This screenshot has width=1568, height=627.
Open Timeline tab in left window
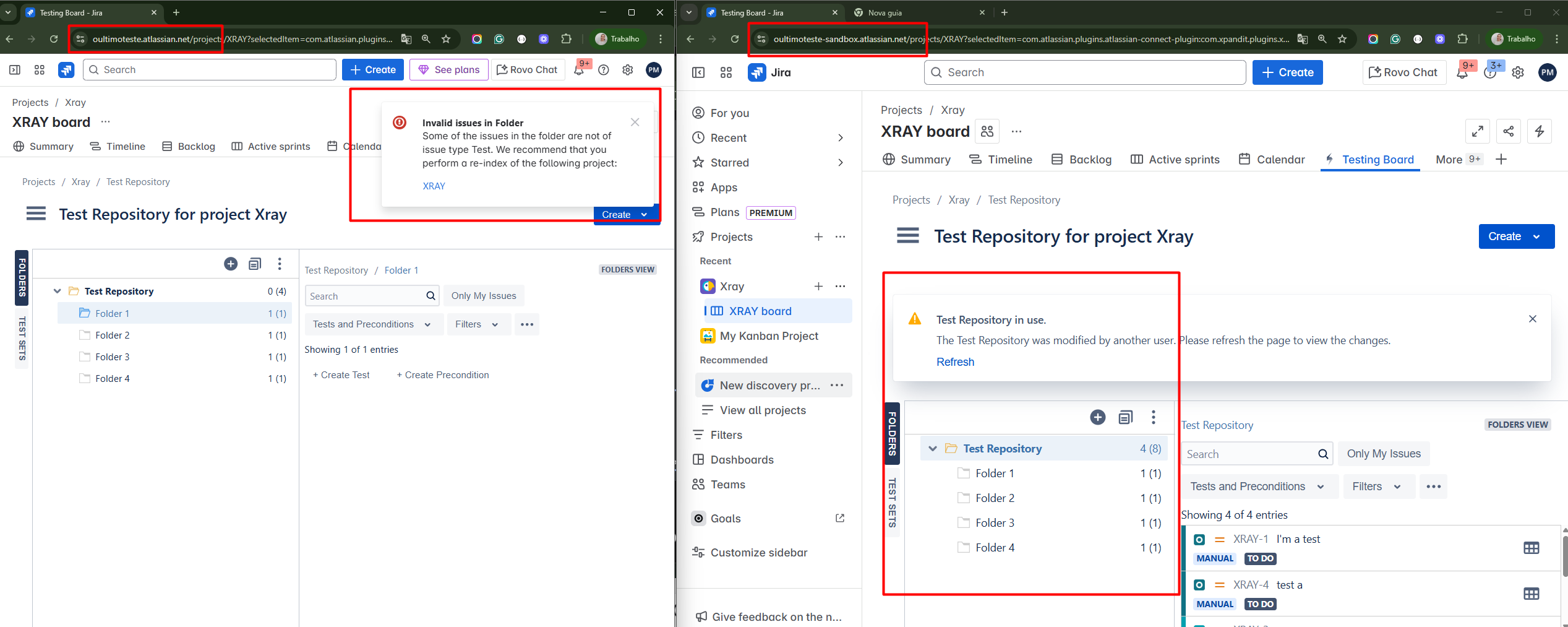click(x=118, y=146)
